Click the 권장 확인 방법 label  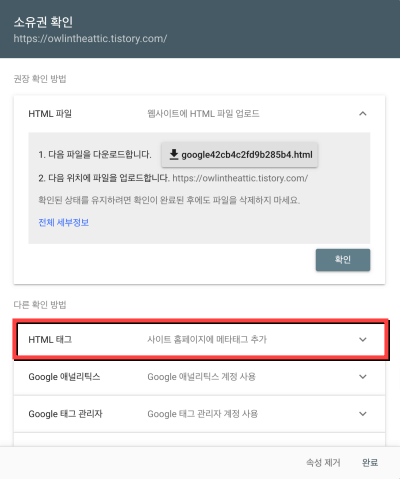coord(40,79)
